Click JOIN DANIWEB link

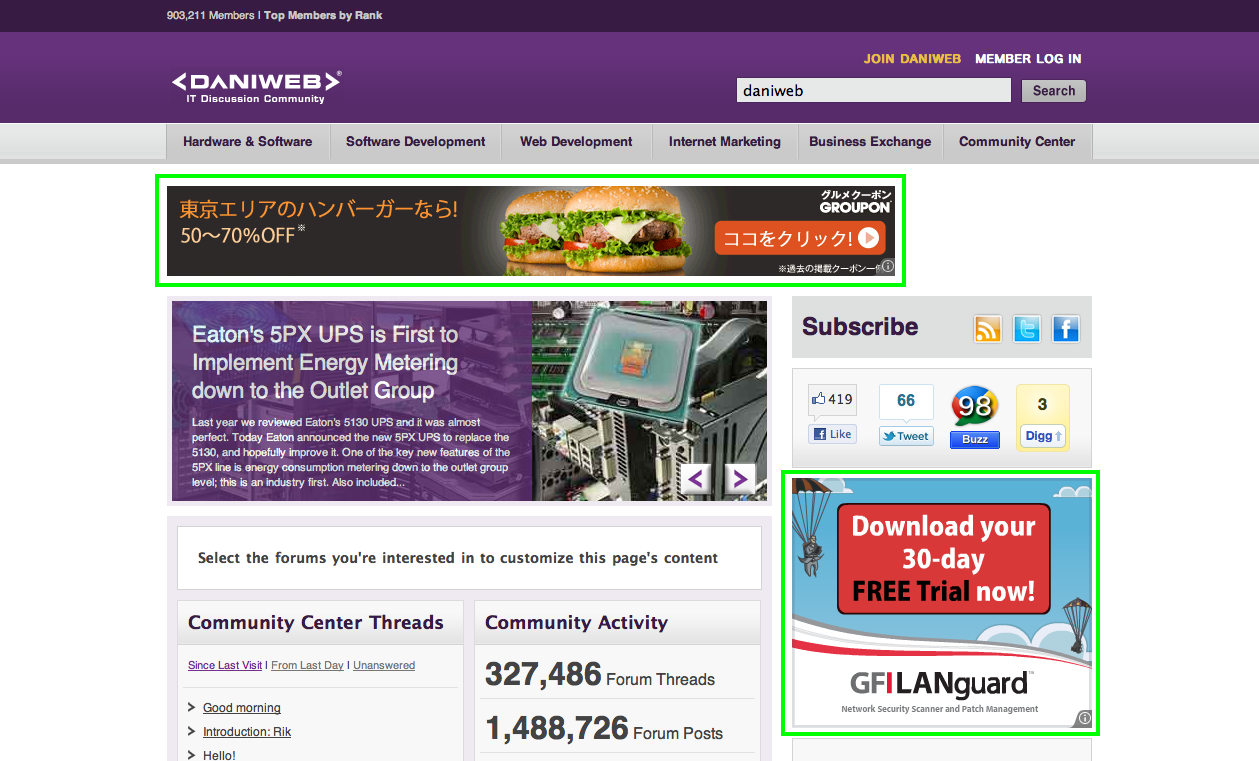click(912, 59)
